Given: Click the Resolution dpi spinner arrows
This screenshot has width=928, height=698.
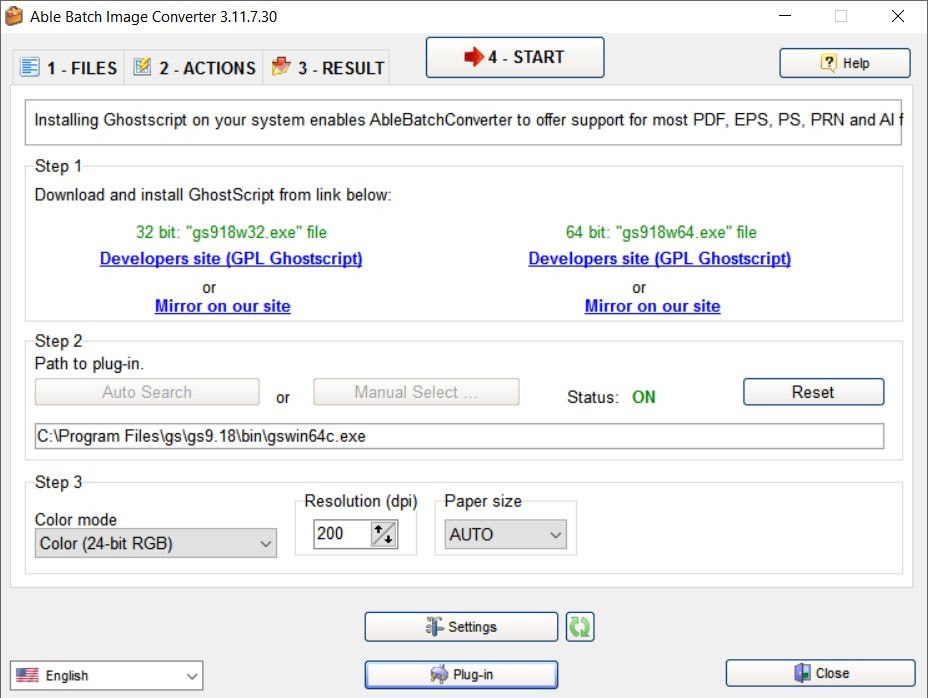Looking at the screenshot, I should click(384, 534).
